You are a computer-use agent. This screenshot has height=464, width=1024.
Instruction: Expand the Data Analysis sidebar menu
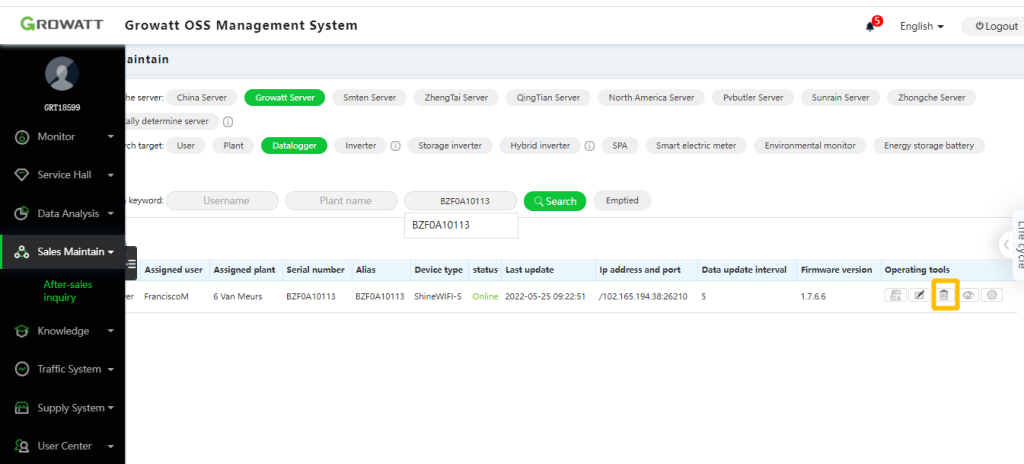[62, 214]
